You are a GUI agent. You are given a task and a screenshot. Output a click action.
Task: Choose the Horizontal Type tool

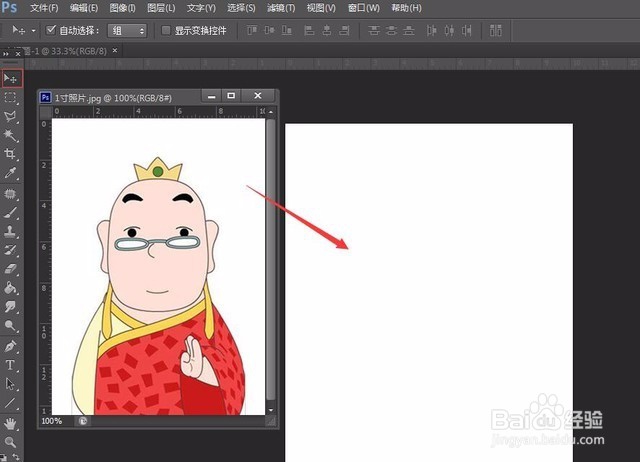pyautogui.click(x=10, y=365)
